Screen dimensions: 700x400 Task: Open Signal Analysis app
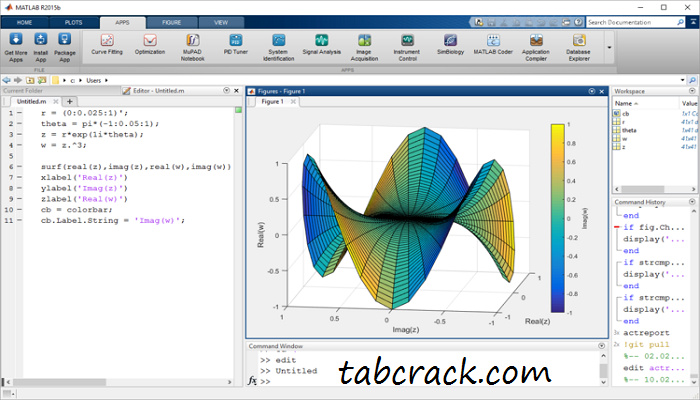coord(321,44)
